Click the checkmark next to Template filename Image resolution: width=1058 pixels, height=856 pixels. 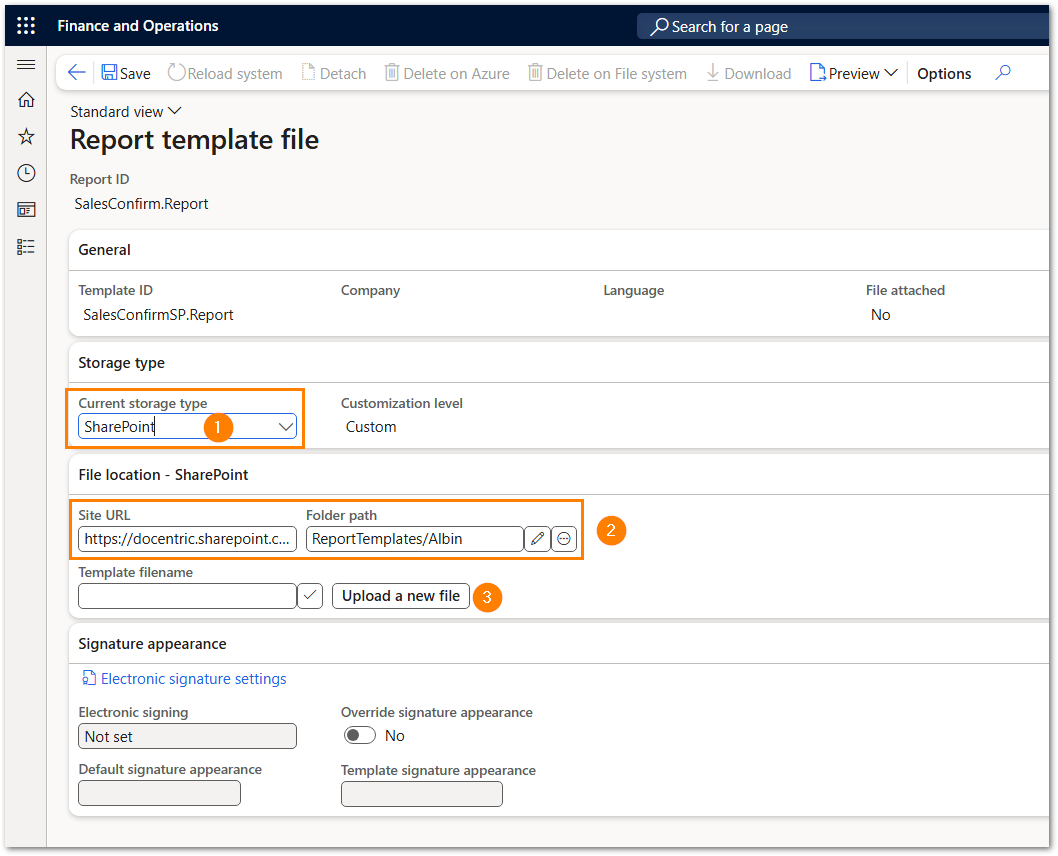click(310, 596)
